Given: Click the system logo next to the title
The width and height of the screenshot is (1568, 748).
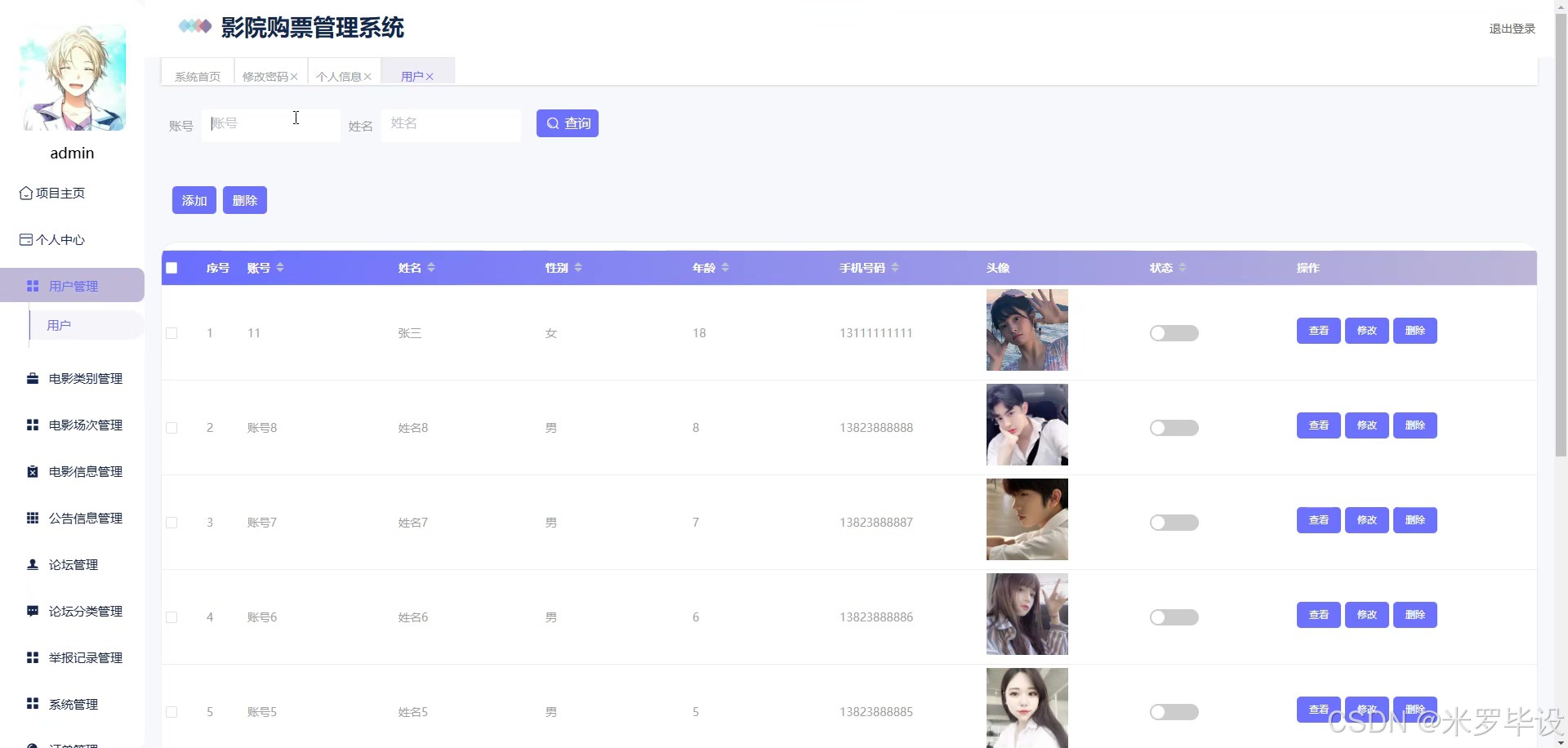Looking at the screenshot, I should [x=195, y=26].
